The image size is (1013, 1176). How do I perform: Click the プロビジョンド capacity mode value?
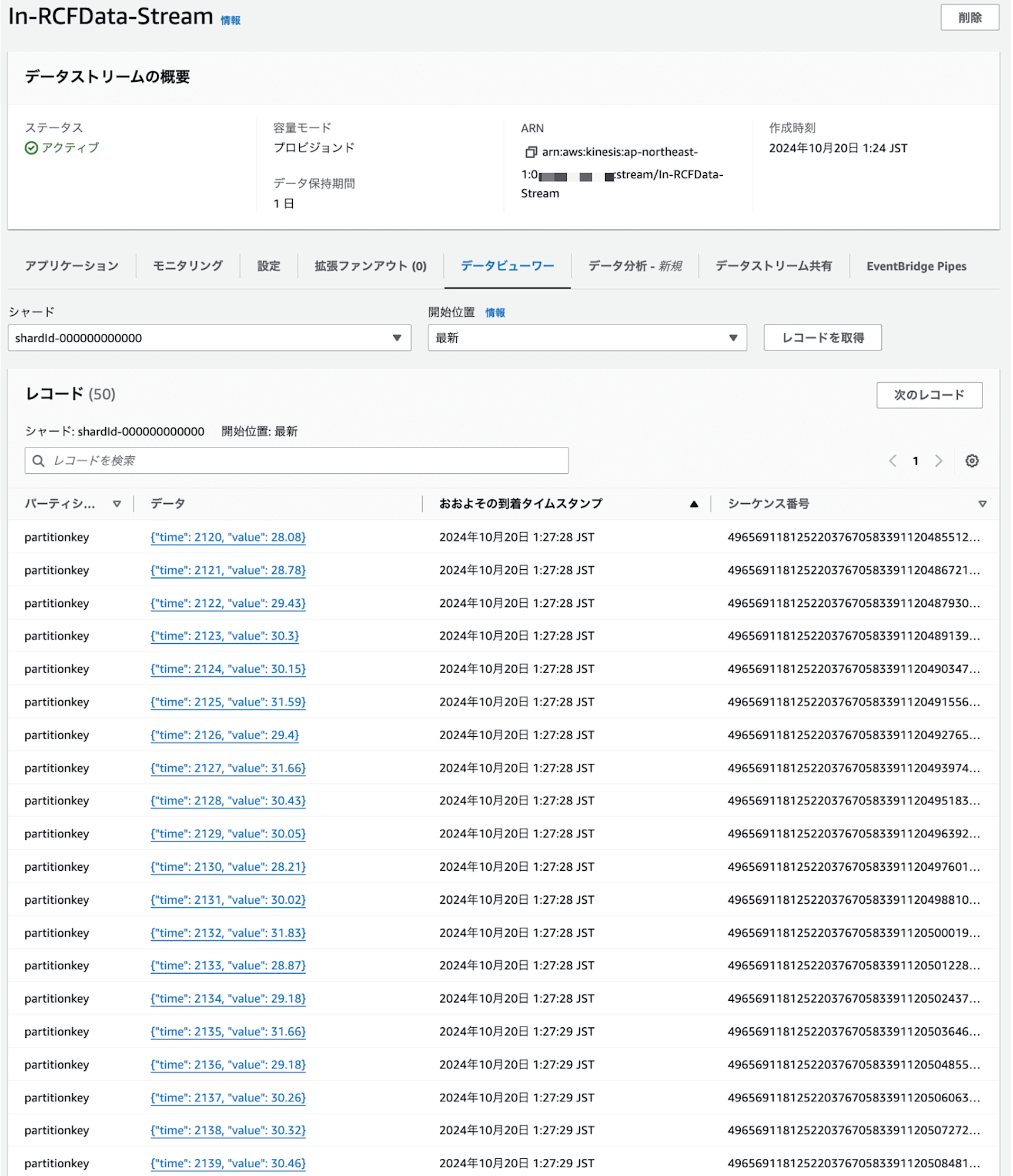(315, 148)
